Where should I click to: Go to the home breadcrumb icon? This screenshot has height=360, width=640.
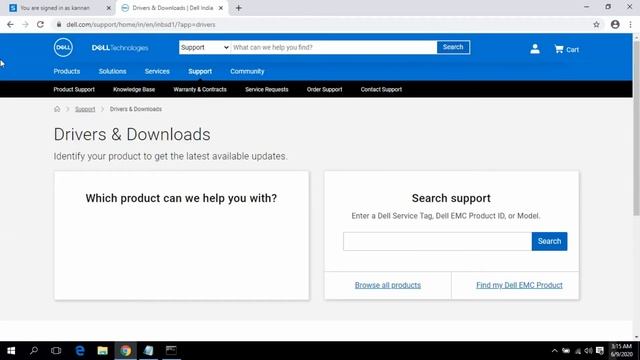(x=57, y=109)
